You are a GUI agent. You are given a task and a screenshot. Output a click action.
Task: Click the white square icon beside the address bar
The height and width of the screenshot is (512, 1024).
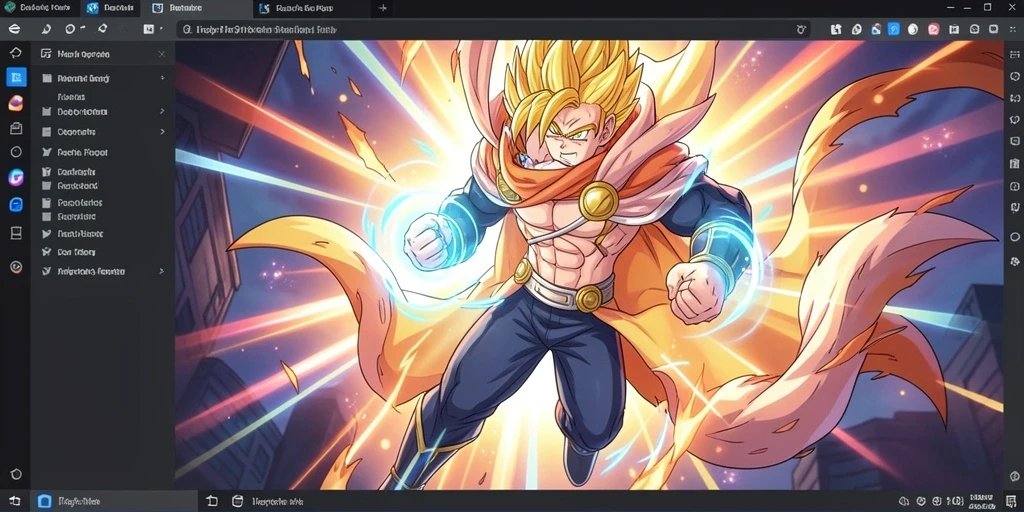pyautogui.click(x=148, y=29)
